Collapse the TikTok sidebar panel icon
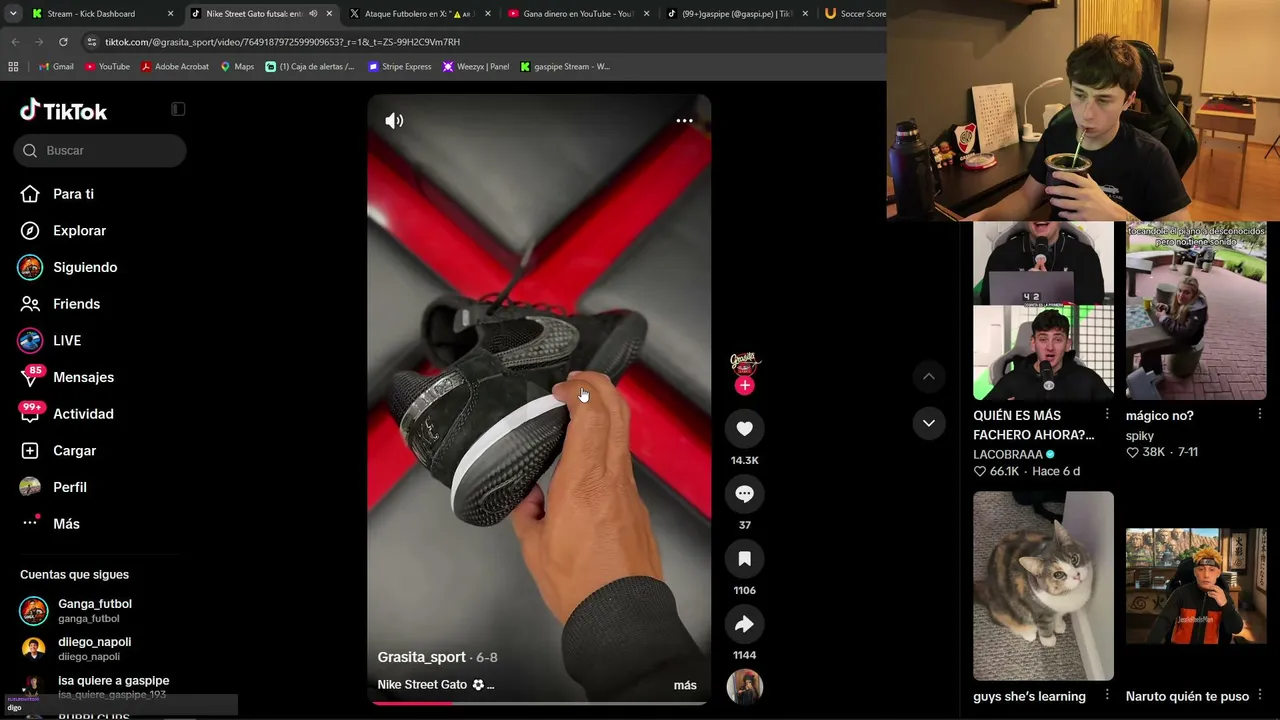Image resolution: width=1280 pixels, height=720 pixels. [x=178, y=109]
